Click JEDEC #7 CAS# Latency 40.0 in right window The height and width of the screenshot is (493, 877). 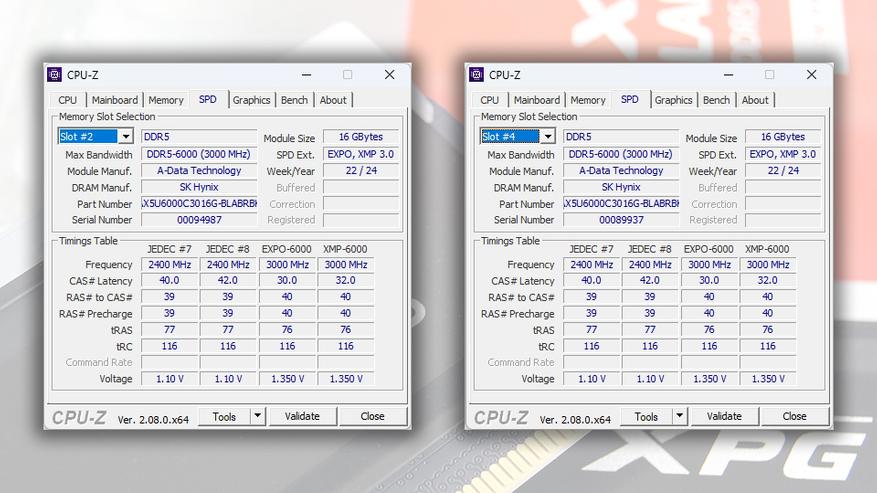(591, 280)
